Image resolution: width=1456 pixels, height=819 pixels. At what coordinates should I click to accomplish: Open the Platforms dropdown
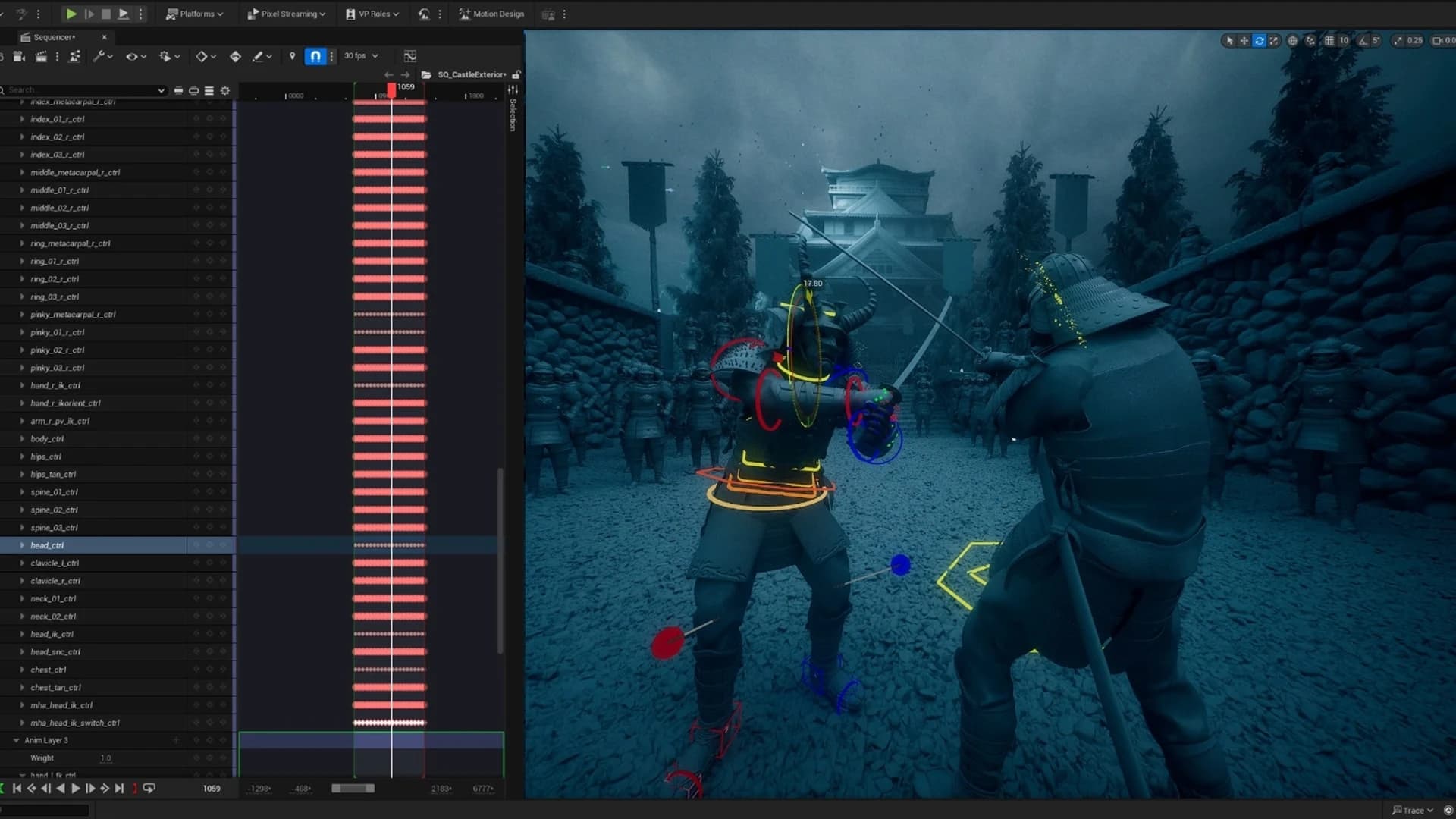(196, 14)
